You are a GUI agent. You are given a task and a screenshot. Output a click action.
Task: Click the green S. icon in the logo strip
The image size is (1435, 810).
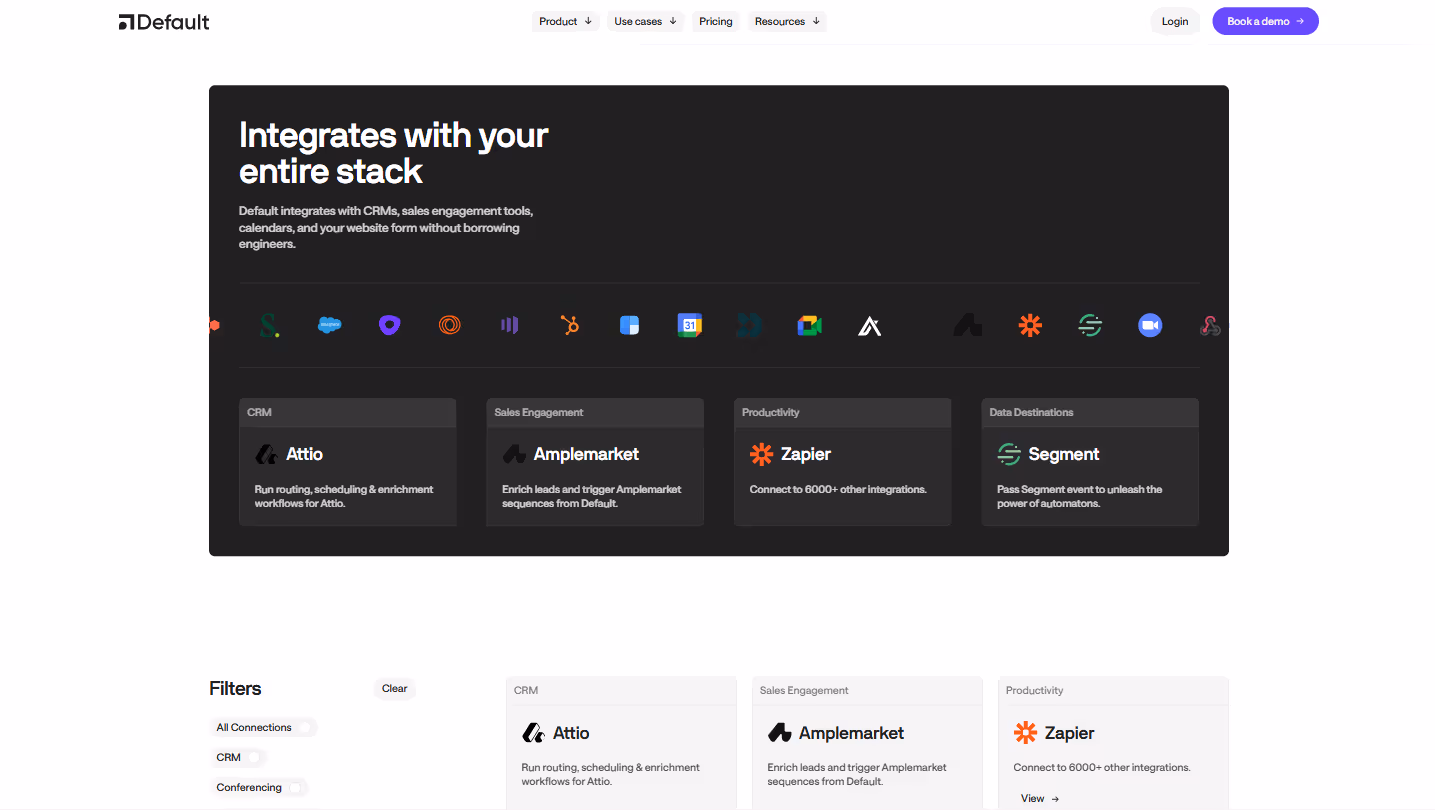(x=269, y=325)
